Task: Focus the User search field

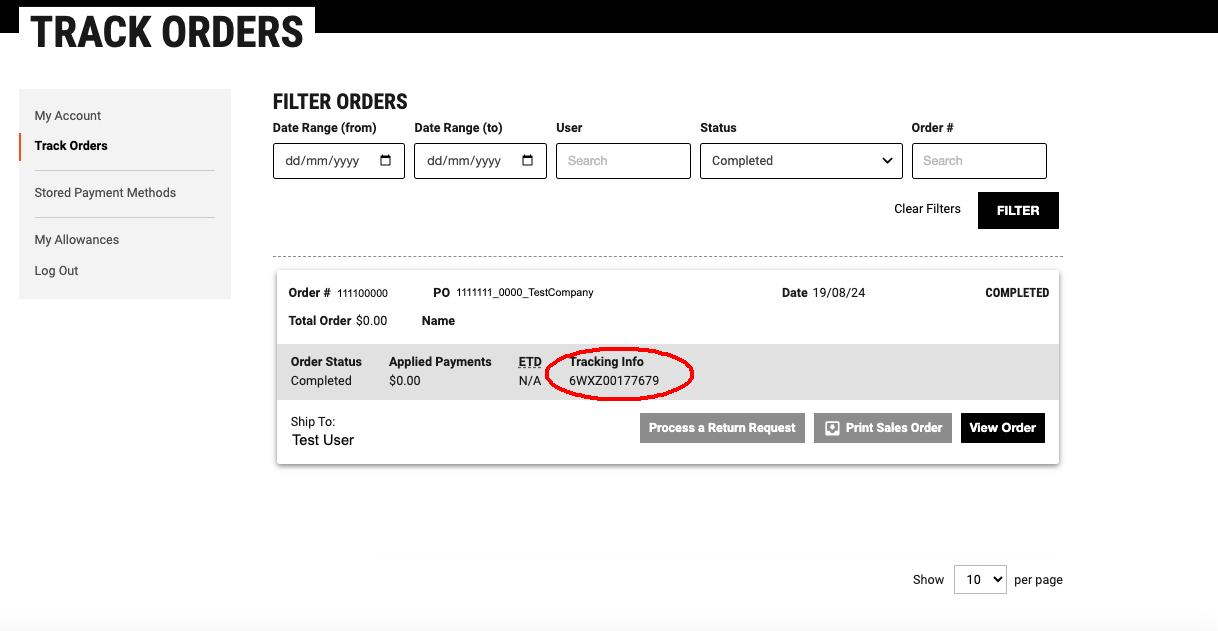Action: [x=623, y=161]
